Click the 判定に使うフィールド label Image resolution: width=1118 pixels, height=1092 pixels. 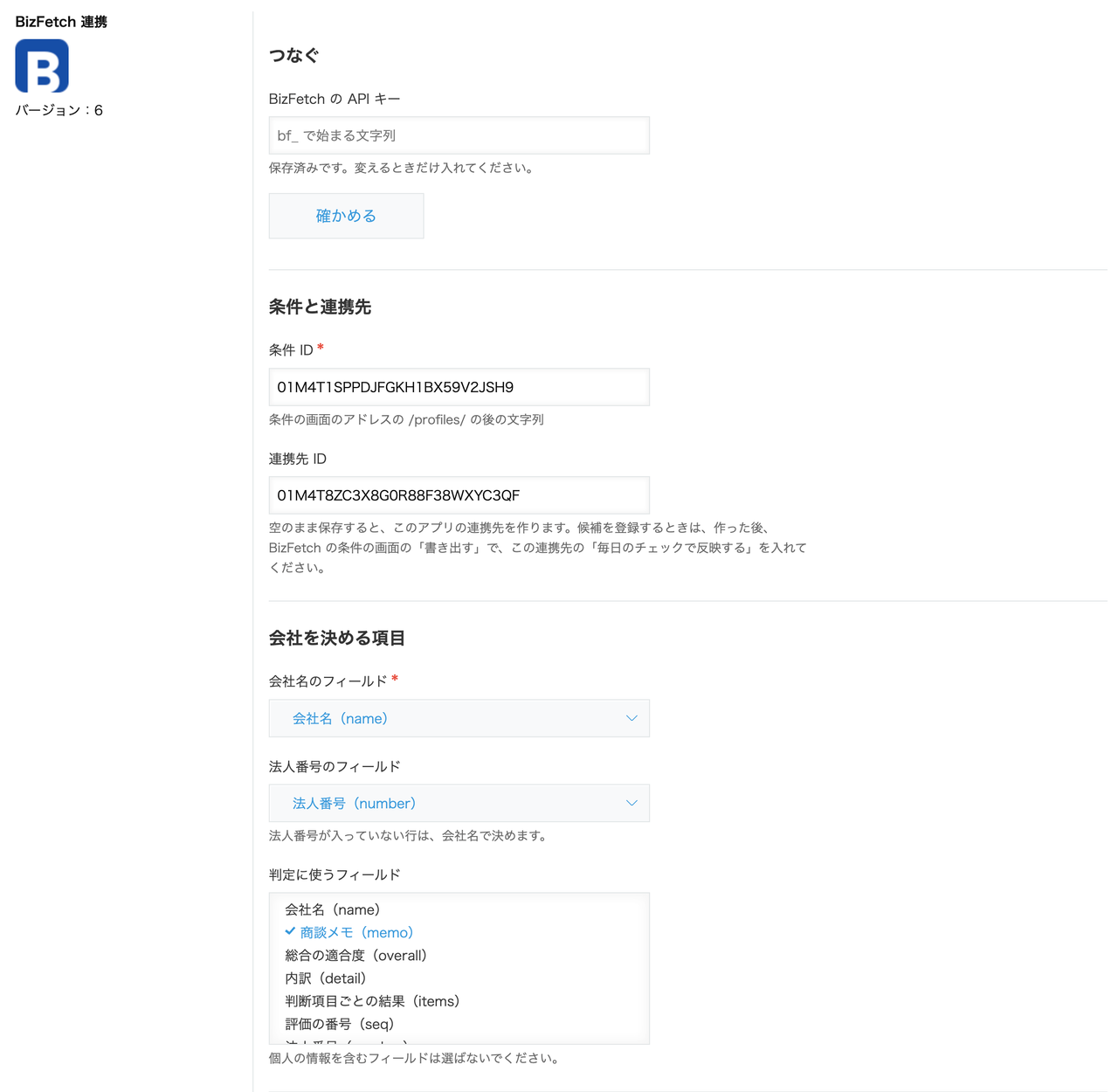[x=335, y=874]
